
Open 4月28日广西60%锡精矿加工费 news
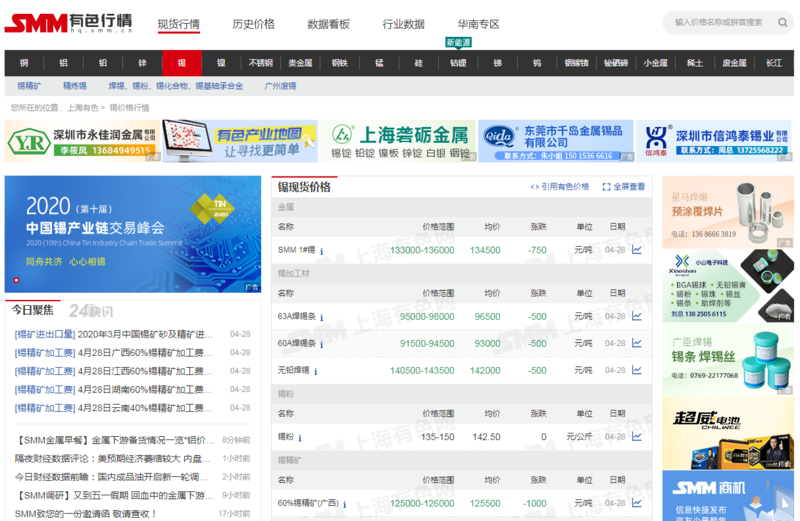click(x=113, y=353)
